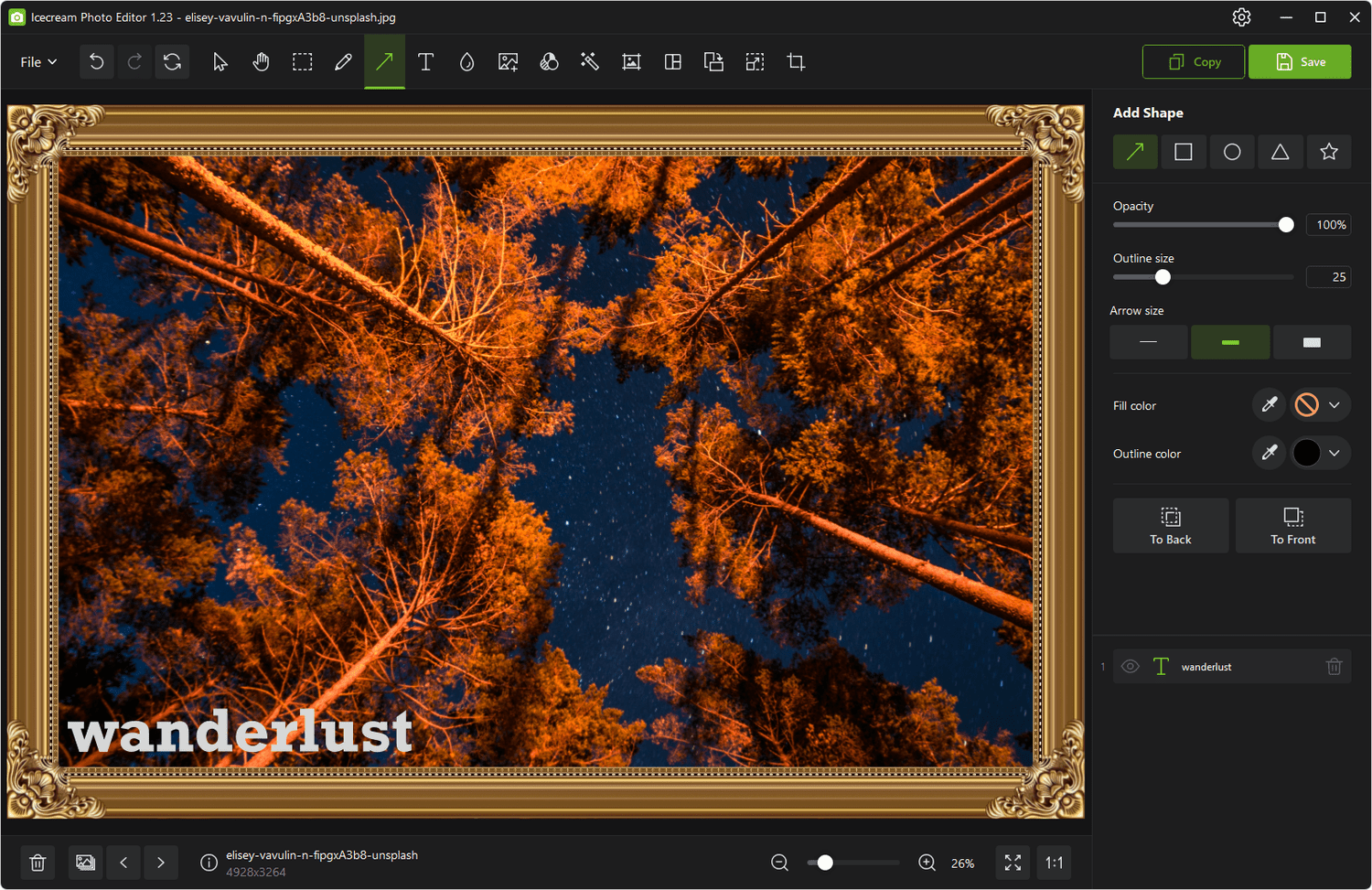Activate the Text tool
This screenshot has width=1372, height=890.
425,61
